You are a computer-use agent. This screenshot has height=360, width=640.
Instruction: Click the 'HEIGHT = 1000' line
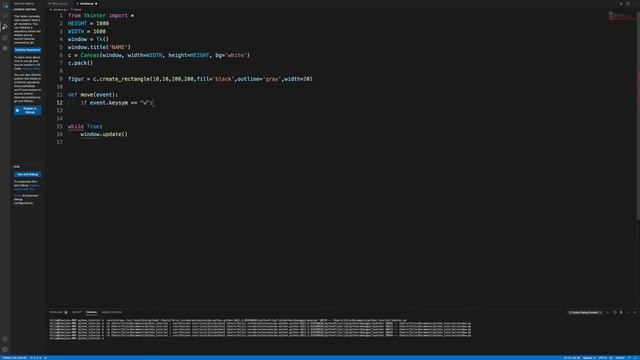click(88, 23)
